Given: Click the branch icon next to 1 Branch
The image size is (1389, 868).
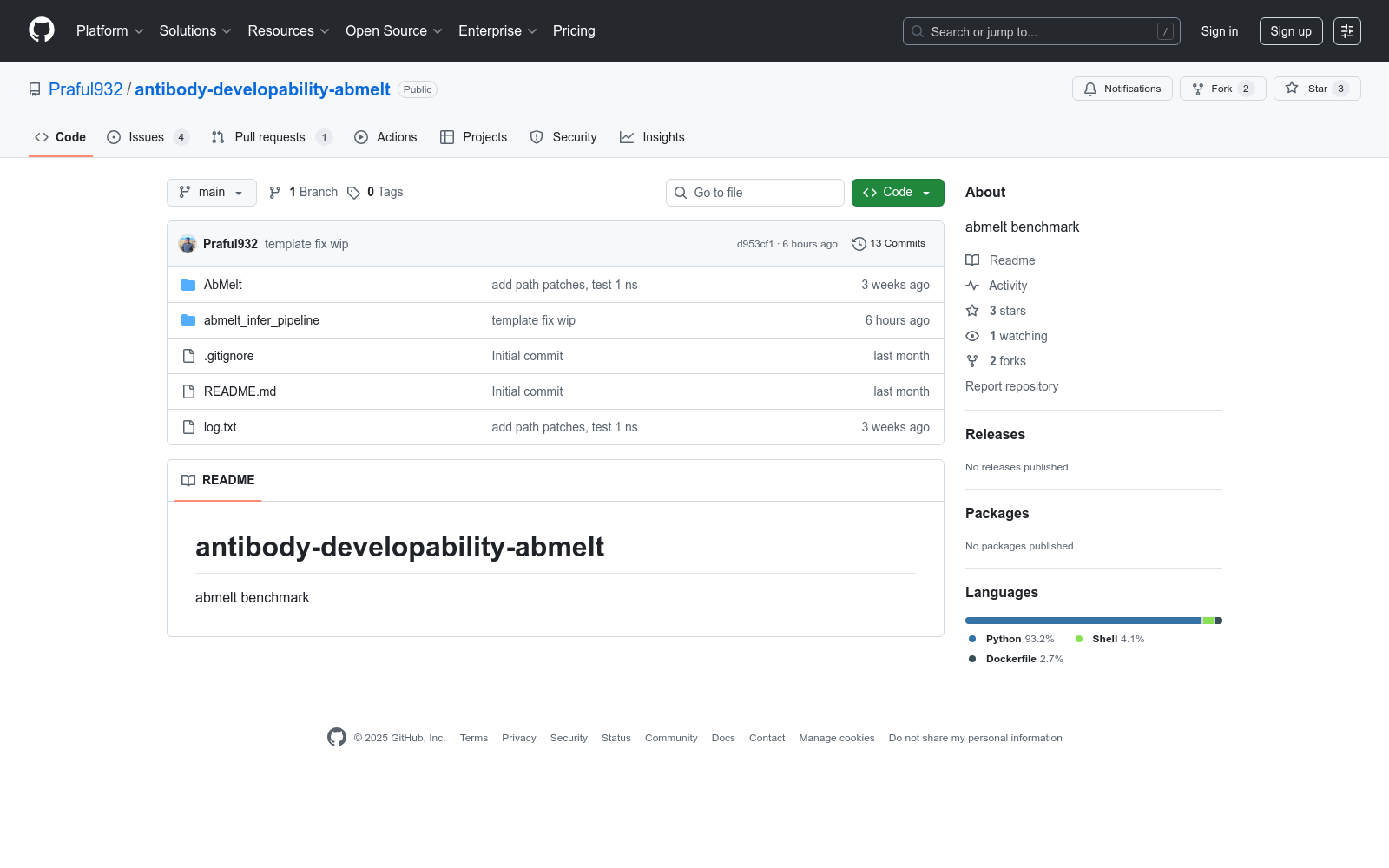Looking at the screenshot, I should click(x=275, y=193).
